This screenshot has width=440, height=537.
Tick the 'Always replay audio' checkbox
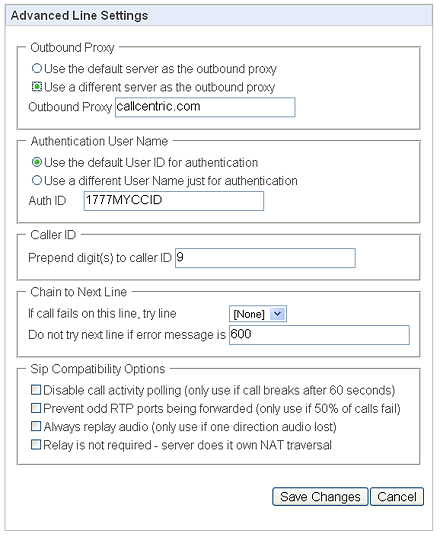tap(36, 426)
